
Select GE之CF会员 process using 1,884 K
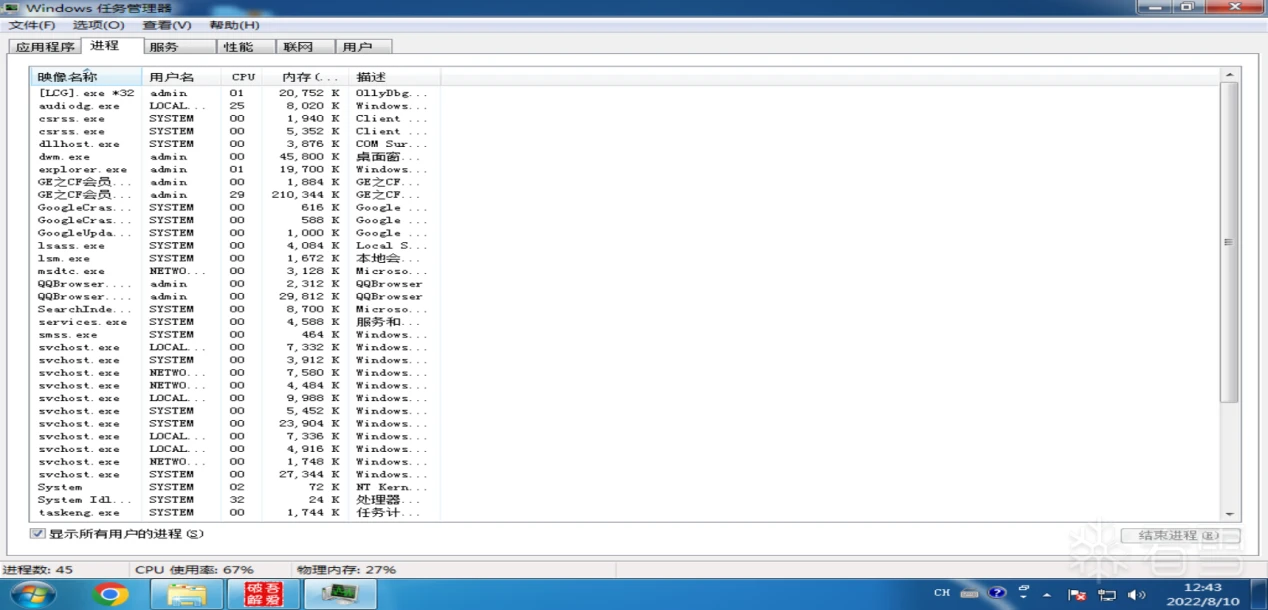click(235, 182)
